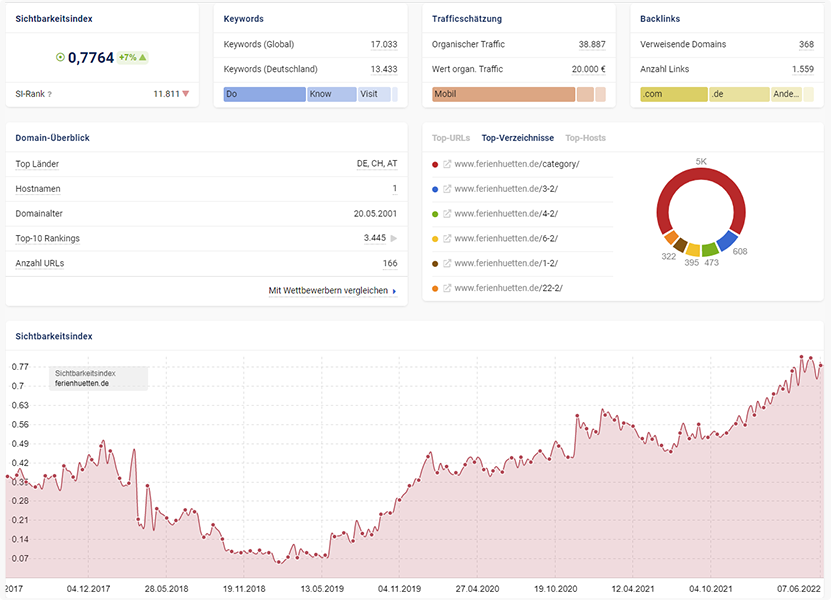Open the www.ferienhuetten.de/6-2/ directory link
Screen dimensions: 831x600
tap(506, 239)
